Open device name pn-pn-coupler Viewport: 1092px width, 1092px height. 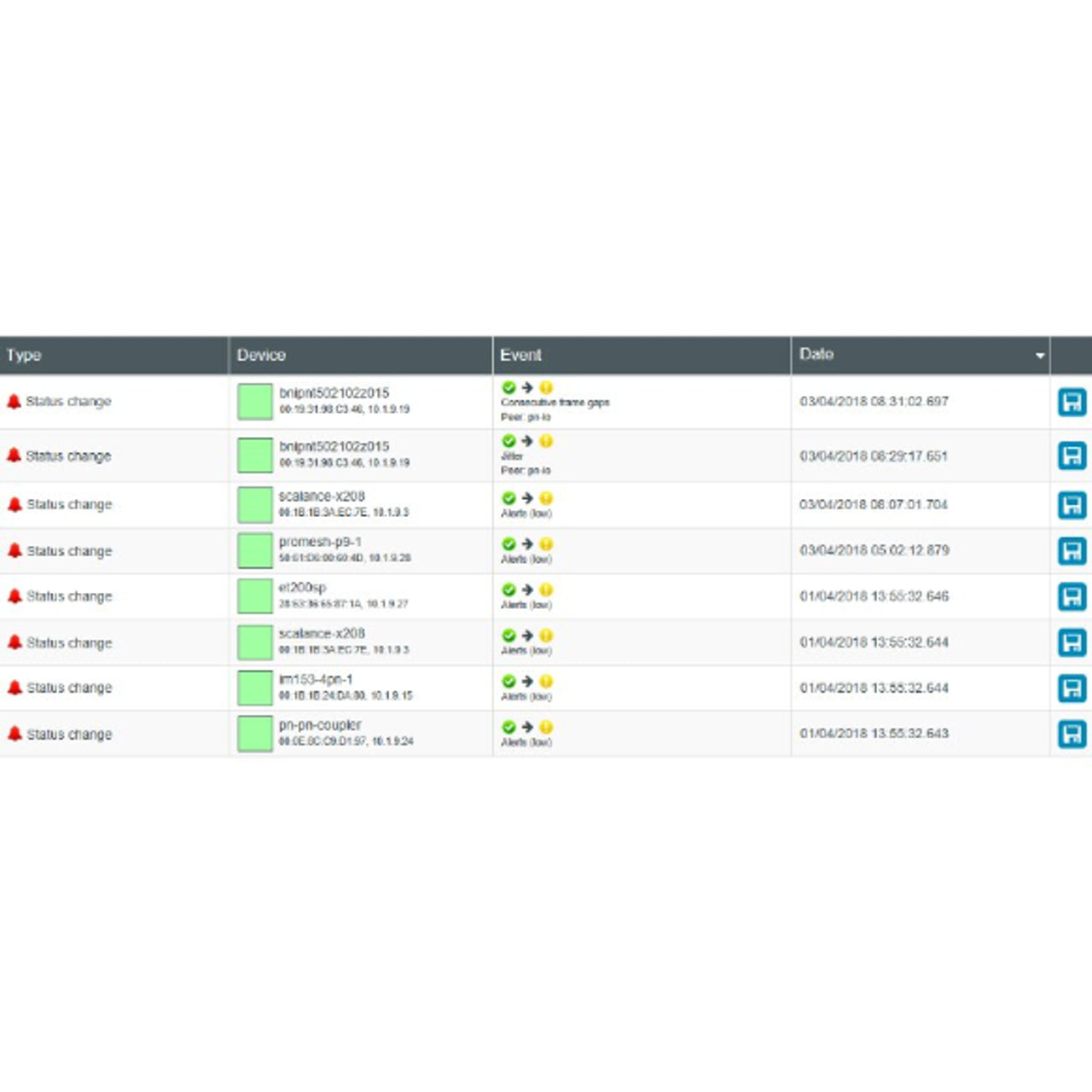[x=320, y=725]
